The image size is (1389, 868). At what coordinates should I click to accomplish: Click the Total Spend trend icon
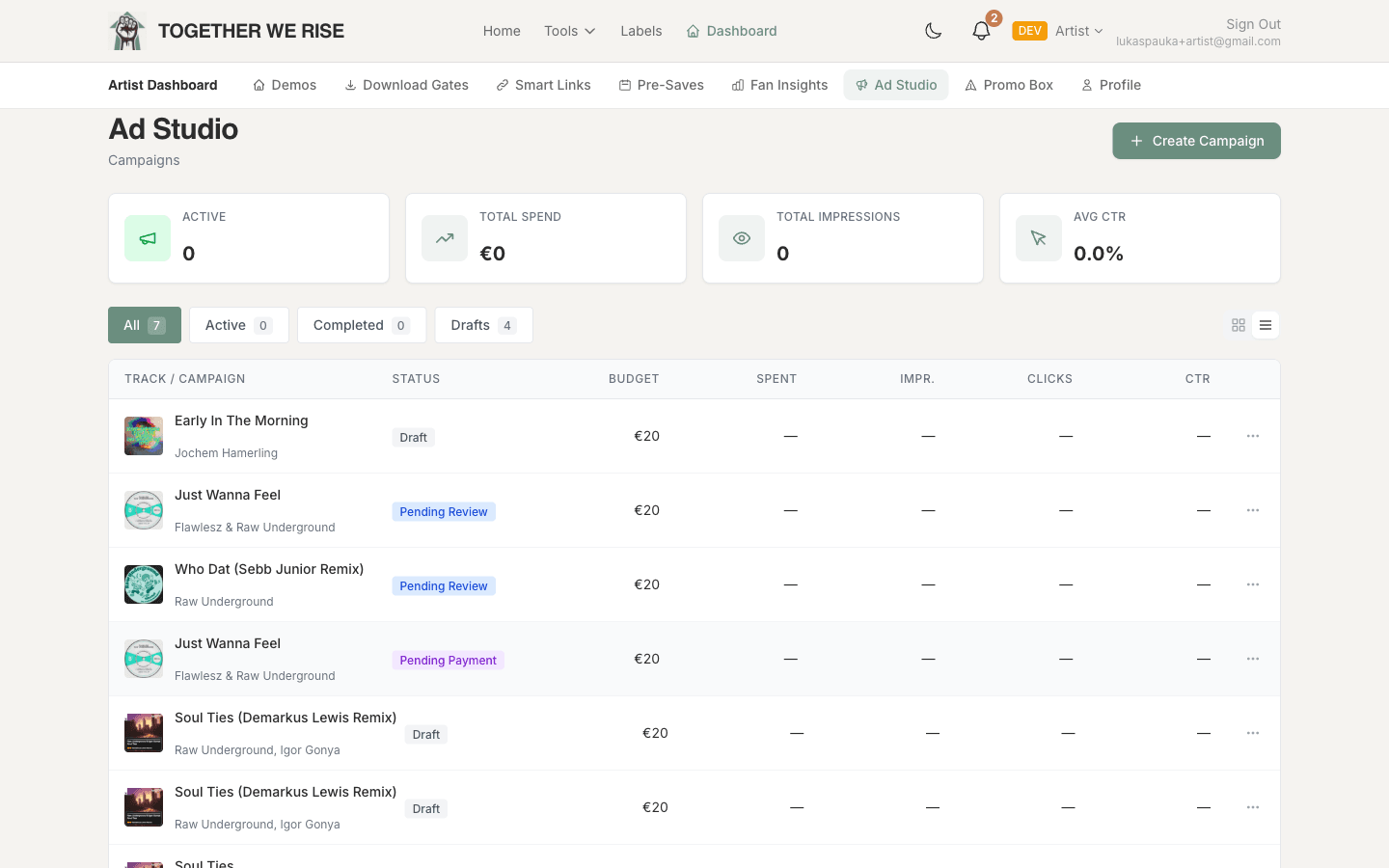pos(445,238)
